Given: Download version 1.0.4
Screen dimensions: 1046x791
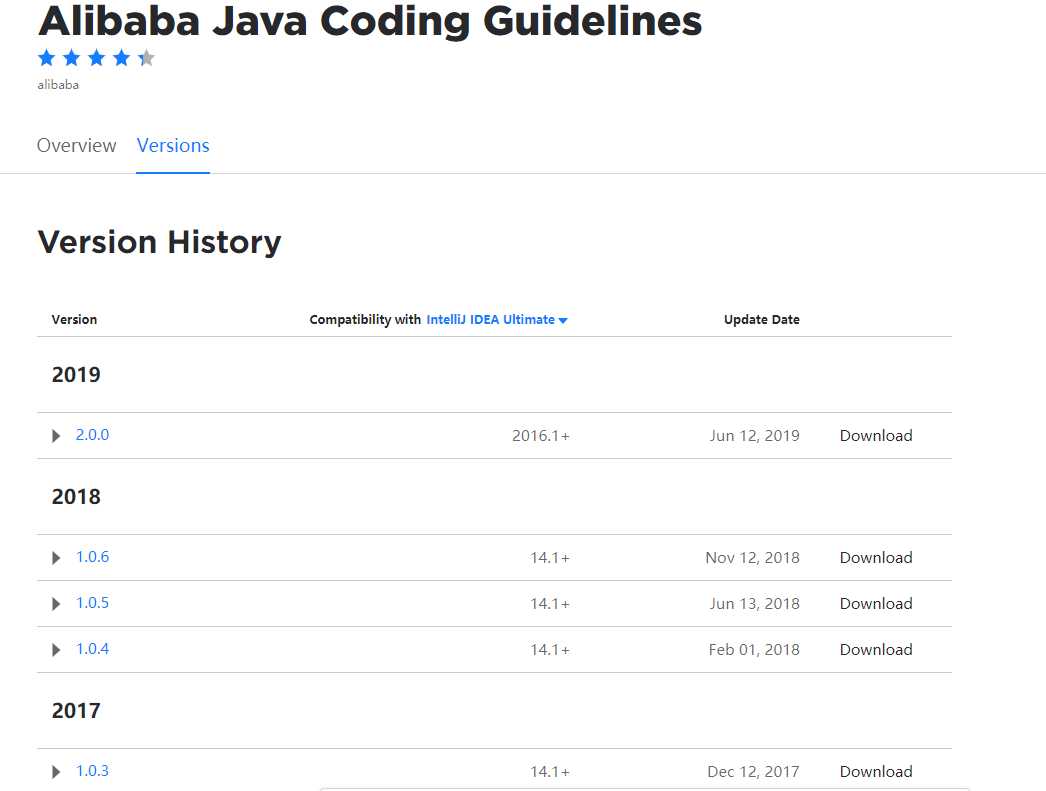Looking at the screenshot, I should (876, 650).
